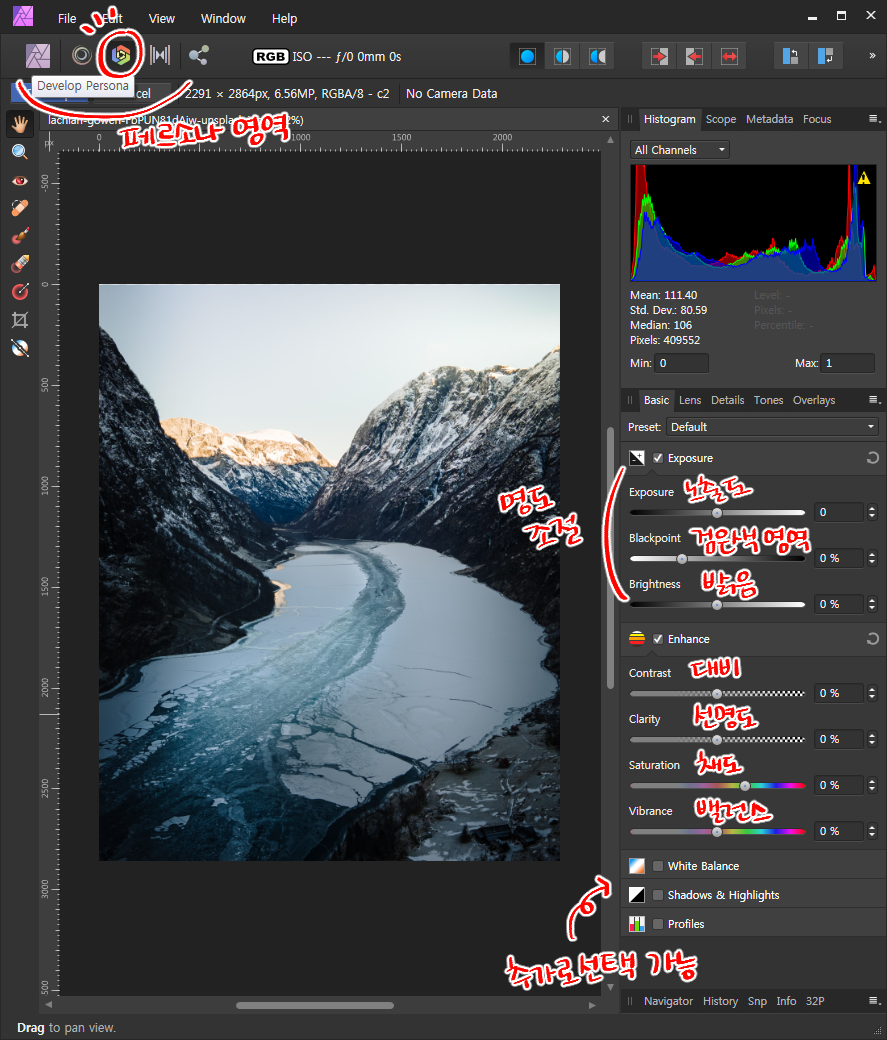
Task: Switch to the Metadata tab
Action: (x=770, y=119)
